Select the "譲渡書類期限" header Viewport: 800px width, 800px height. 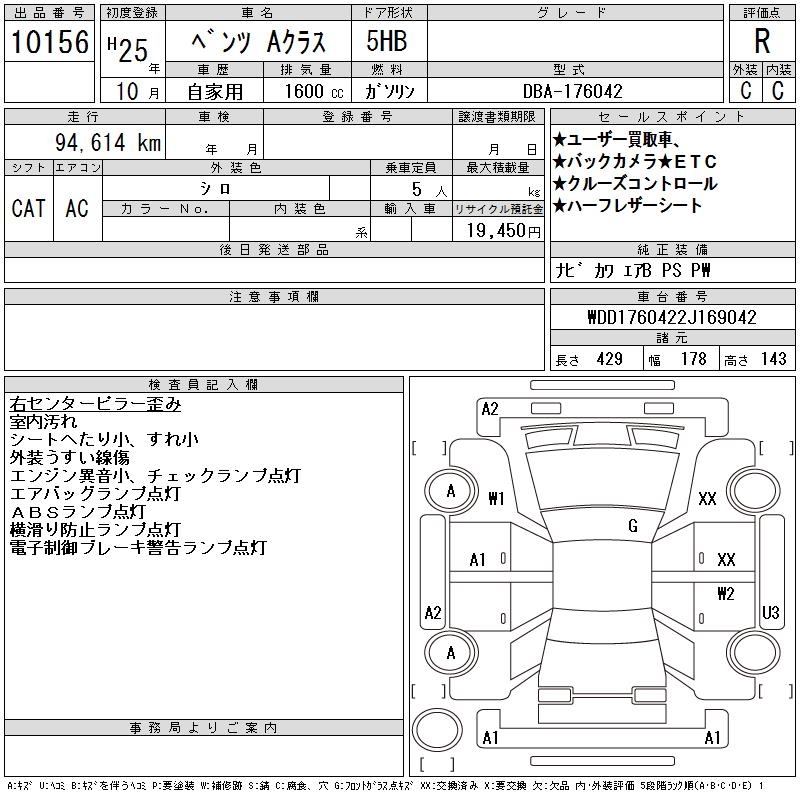497,117
